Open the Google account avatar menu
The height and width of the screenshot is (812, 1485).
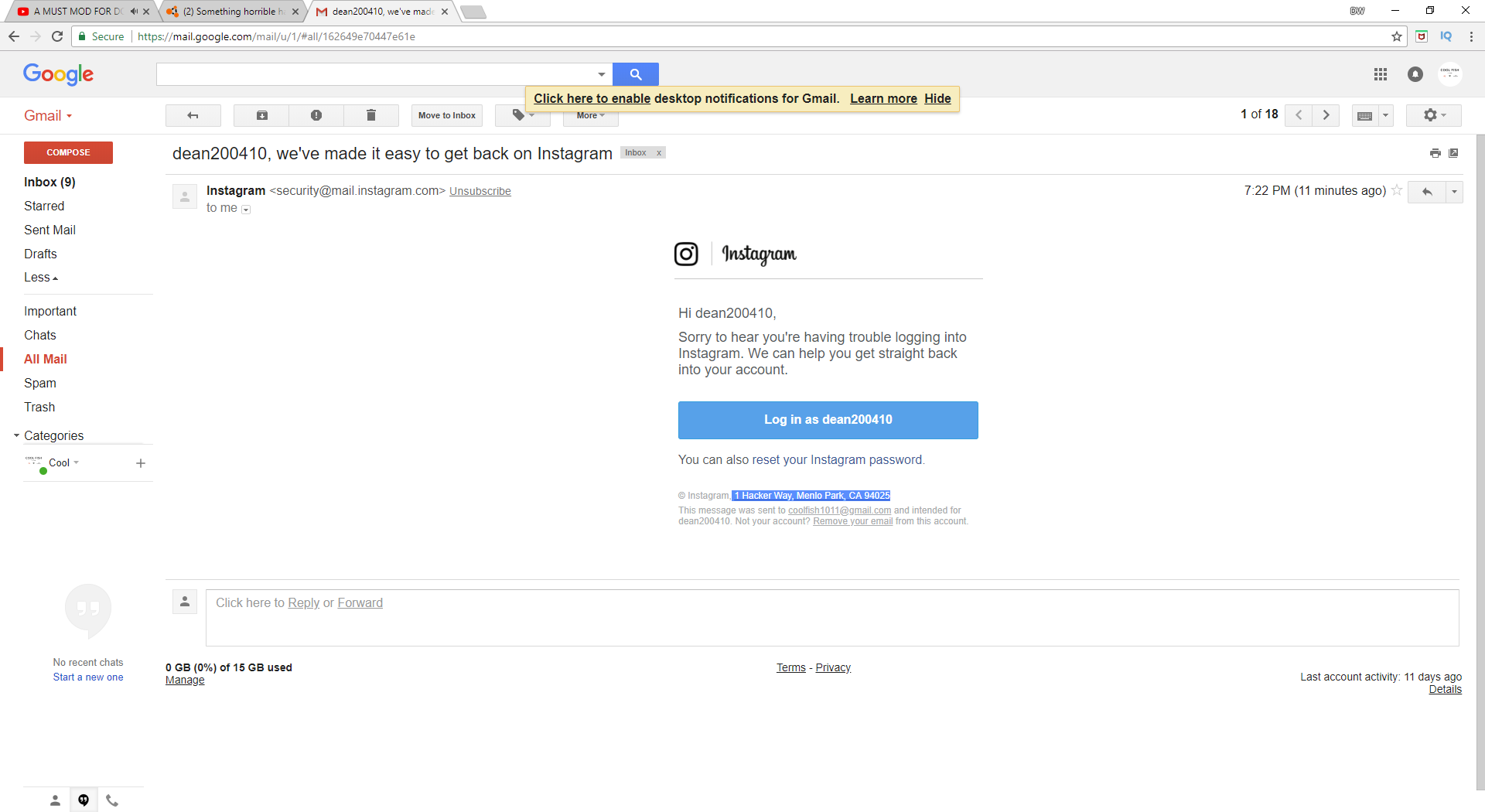[x=1450, y=74]
